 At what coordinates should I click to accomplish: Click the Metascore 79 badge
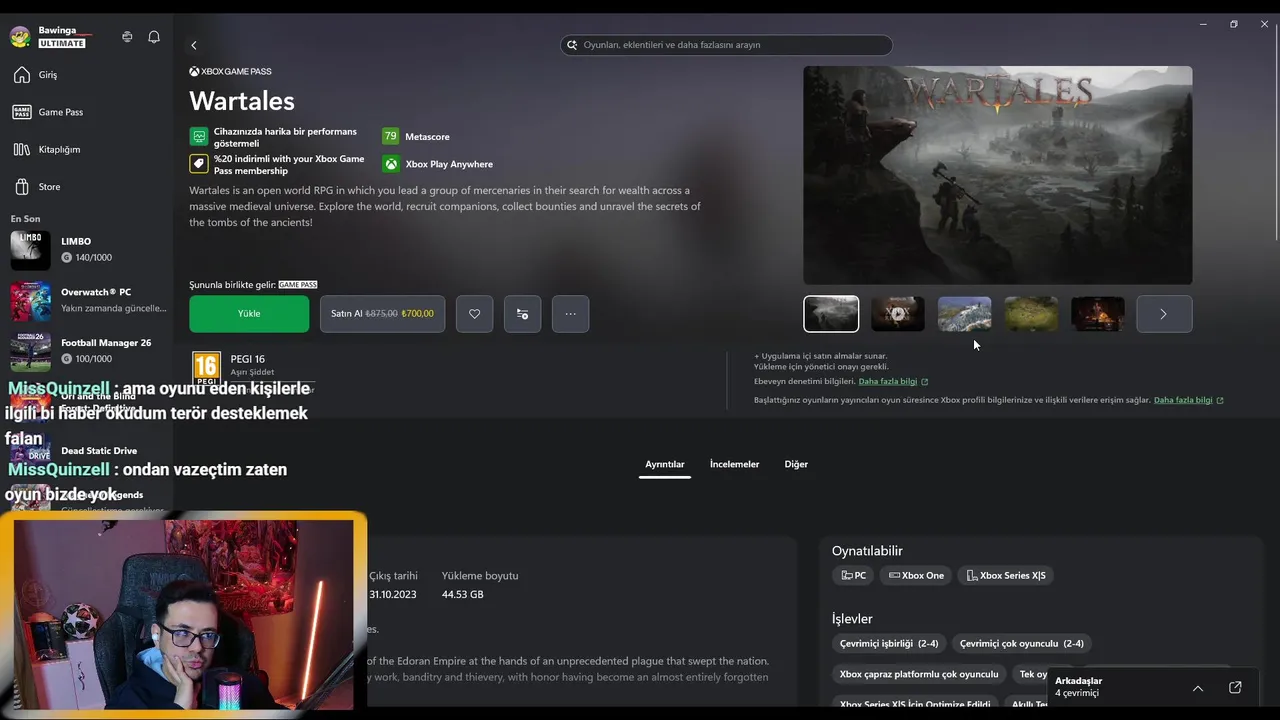click(390, 136)
